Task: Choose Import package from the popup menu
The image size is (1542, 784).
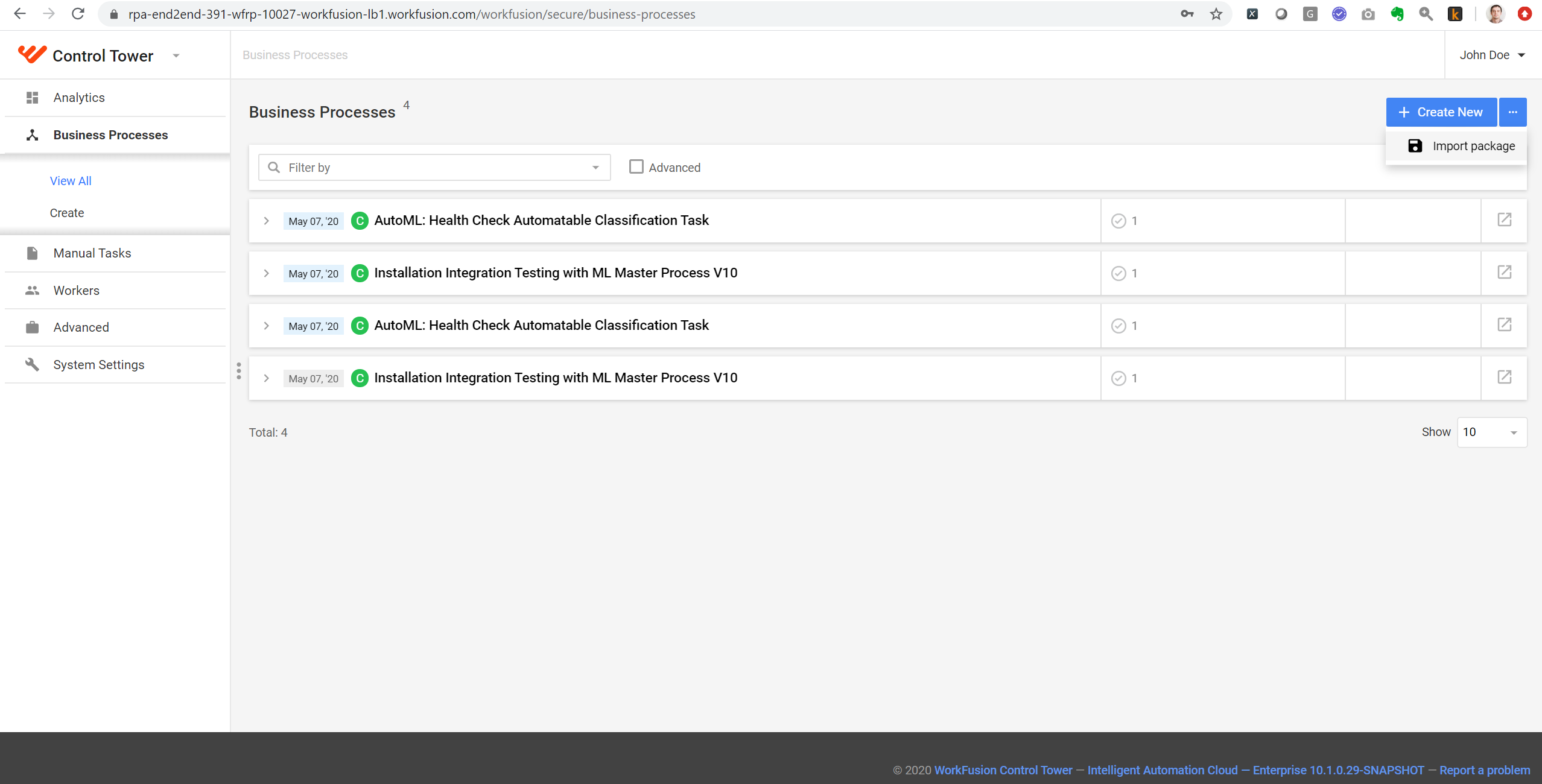Action: [1456, 146]
